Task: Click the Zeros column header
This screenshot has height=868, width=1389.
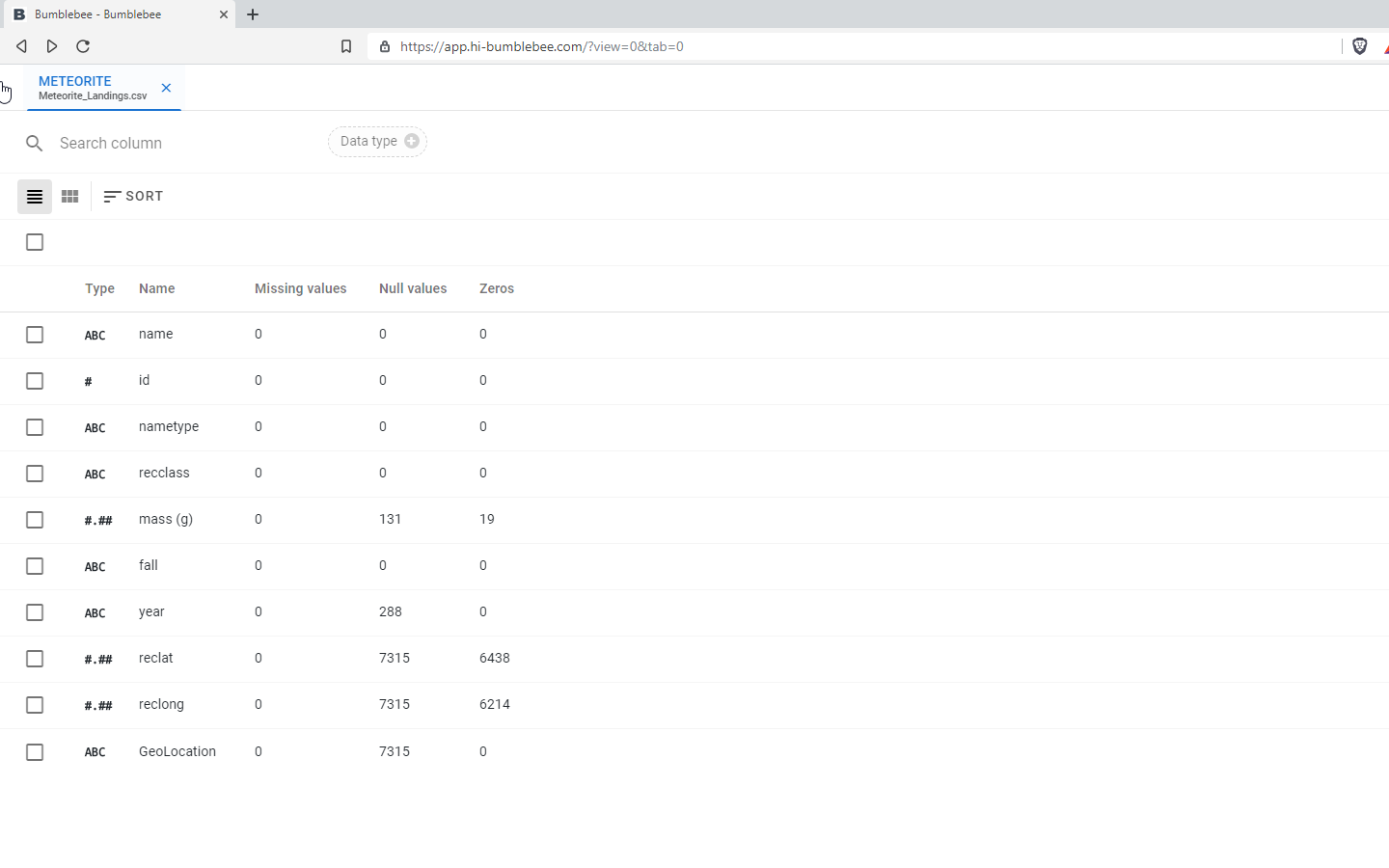Action: (497, 288)
